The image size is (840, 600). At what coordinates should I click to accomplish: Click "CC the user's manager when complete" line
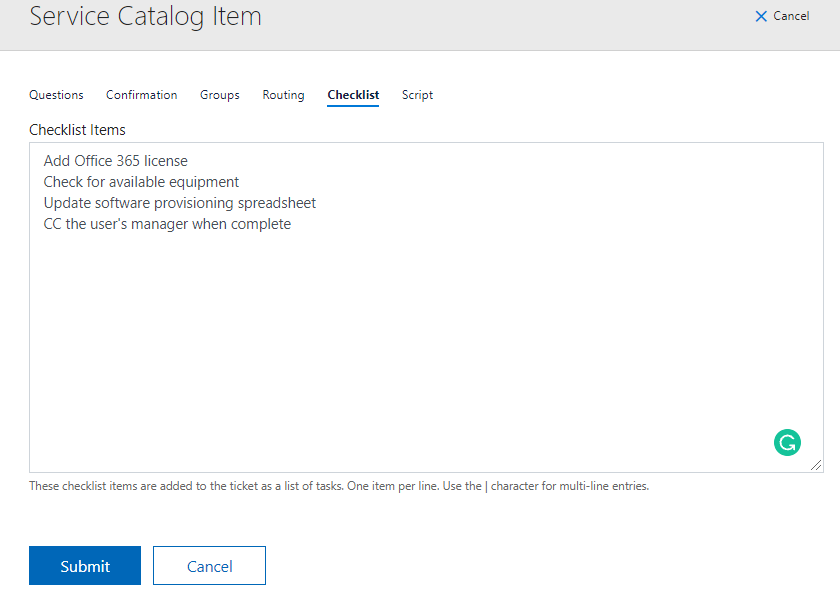167,224
